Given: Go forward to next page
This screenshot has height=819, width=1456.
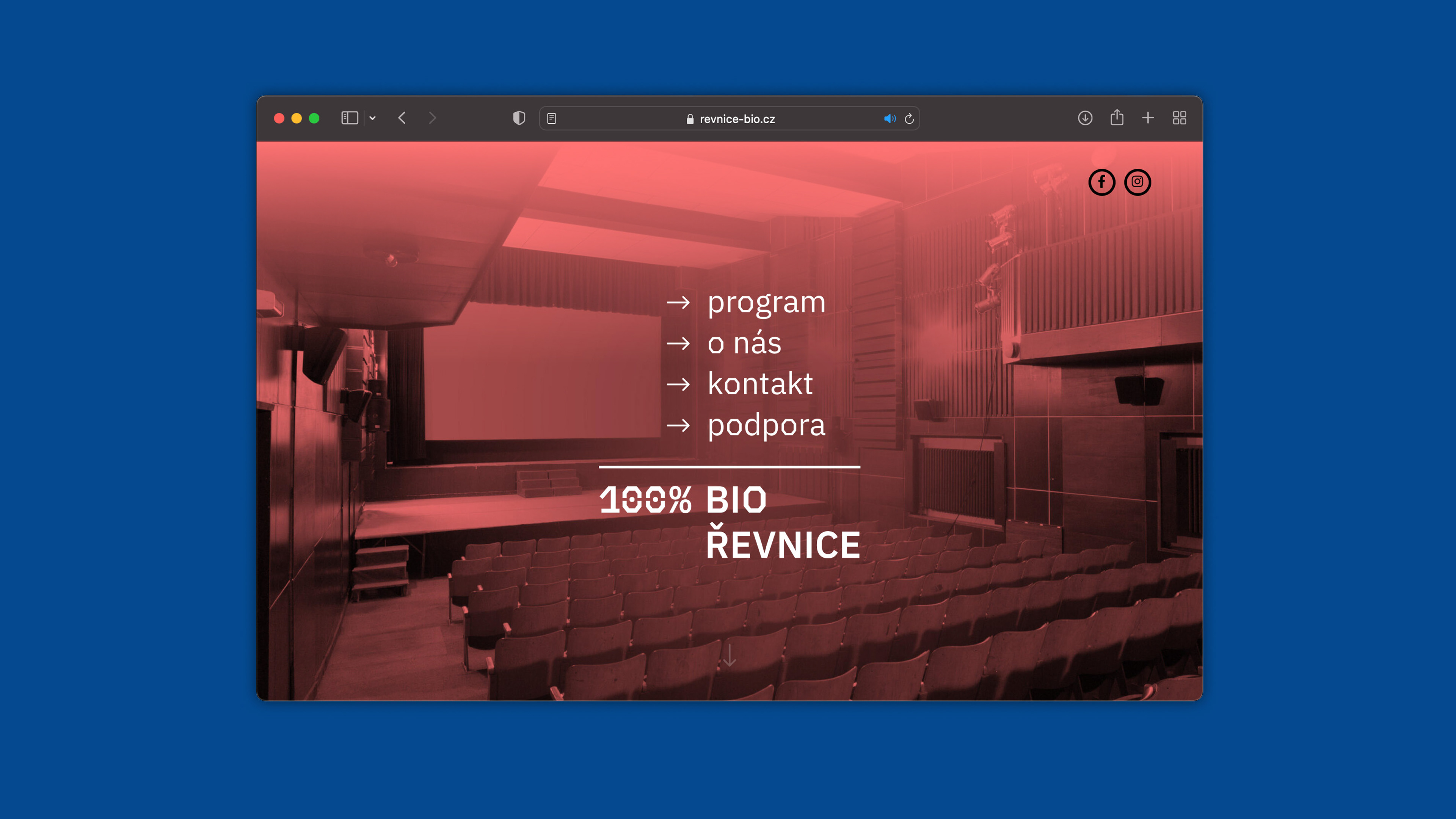Looking at the screenshot, I should pos(432,118).
